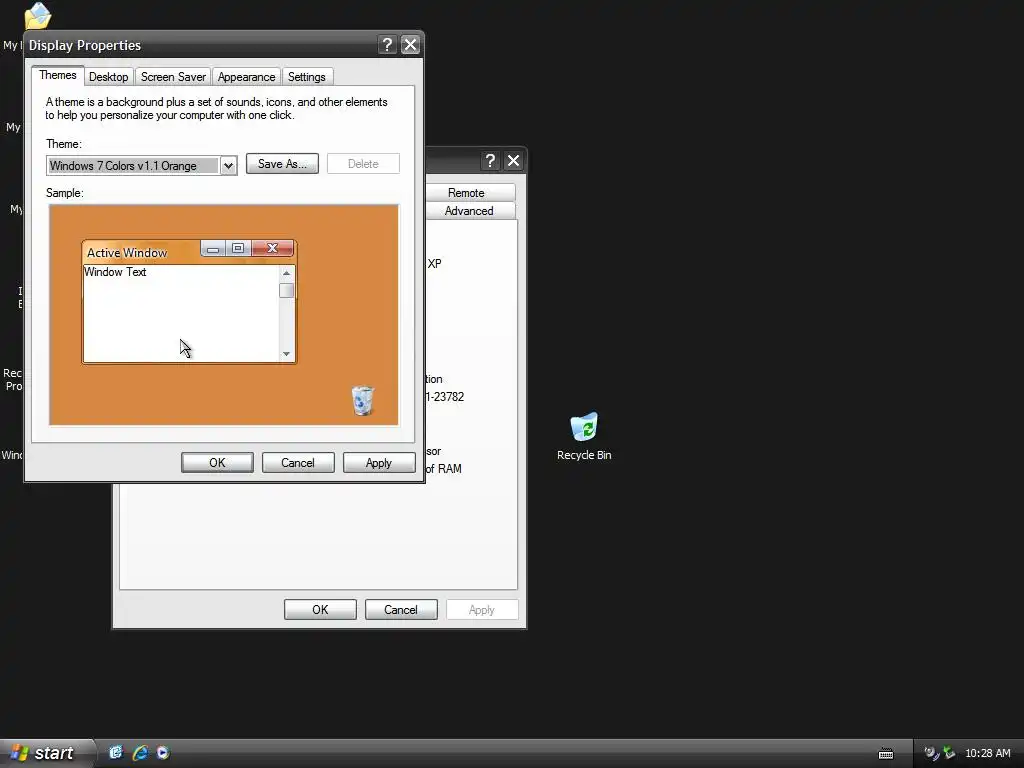Click Save As... to save theme
1024x768 pixels.
(x=282, y=164)
